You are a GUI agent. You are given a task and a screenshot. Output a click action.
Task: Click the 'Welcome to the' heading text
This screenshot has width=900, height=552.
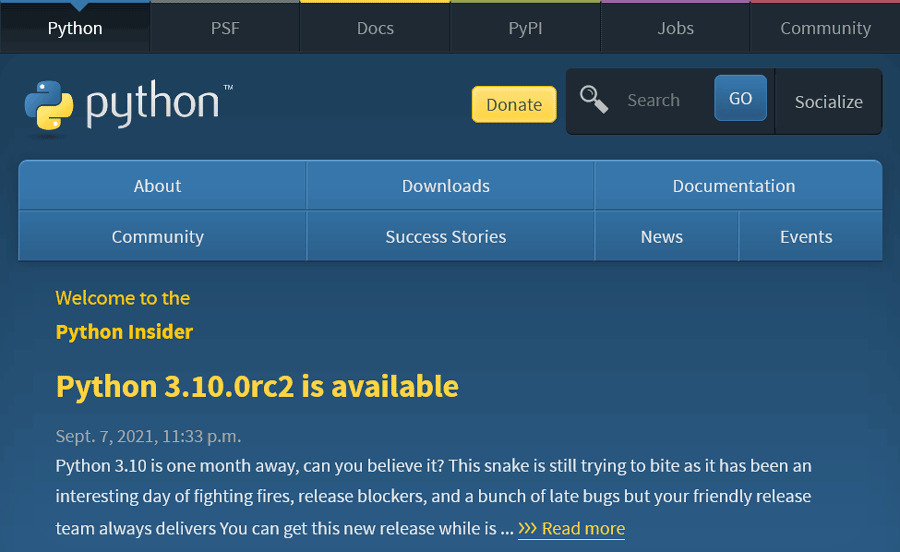pyautogui.click(x=123, y=298)
